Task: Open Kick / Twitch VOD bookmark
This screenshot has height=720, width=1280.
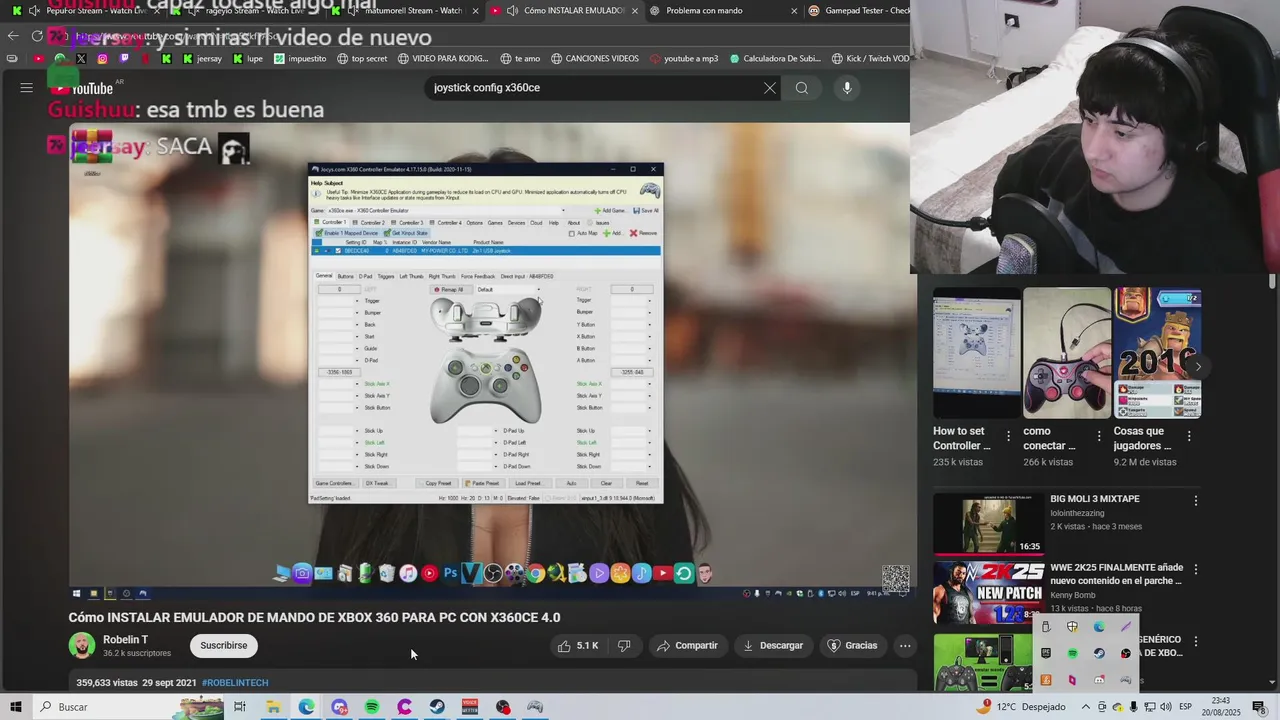Action: click(x=870, y=59)
